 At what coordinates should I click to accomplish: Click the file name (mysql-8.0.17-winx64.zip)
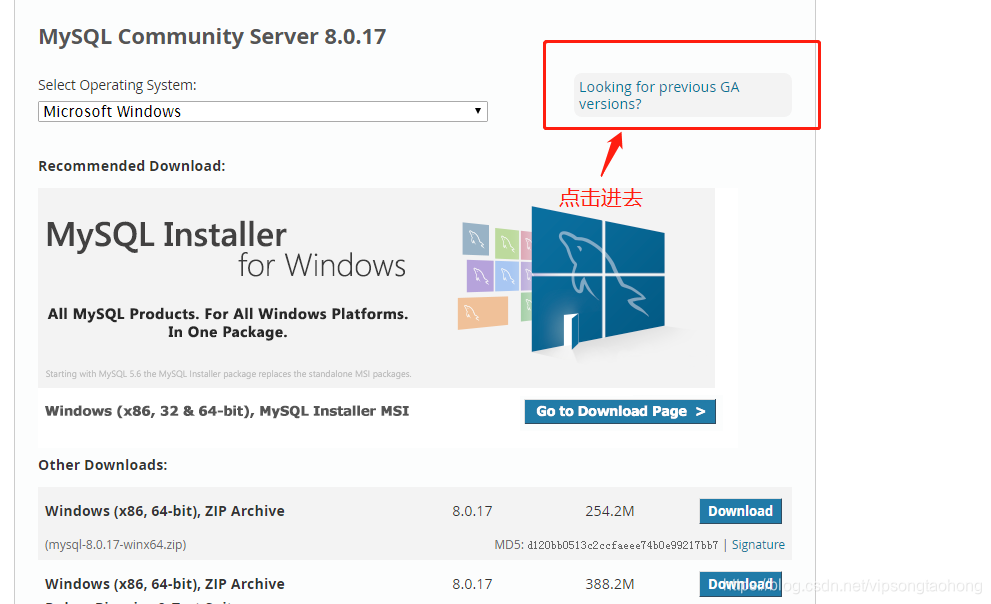point(116,545)
